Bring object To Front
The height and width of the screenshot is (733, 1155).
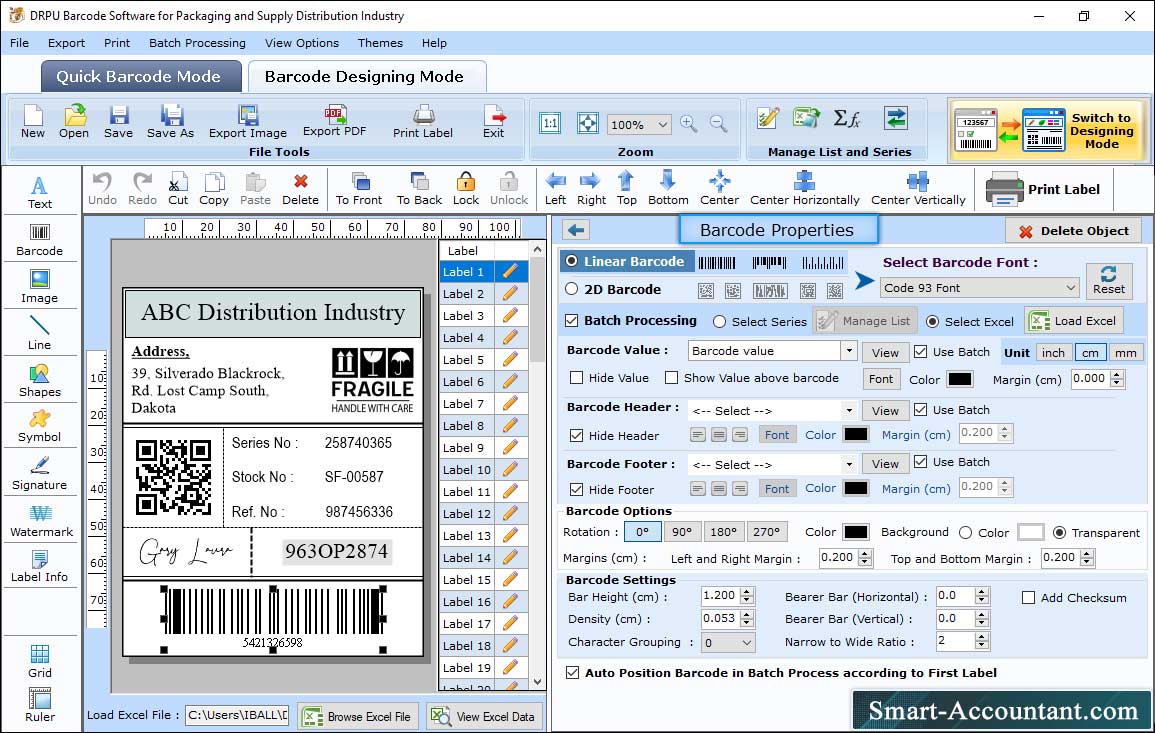tap(359, 189)
